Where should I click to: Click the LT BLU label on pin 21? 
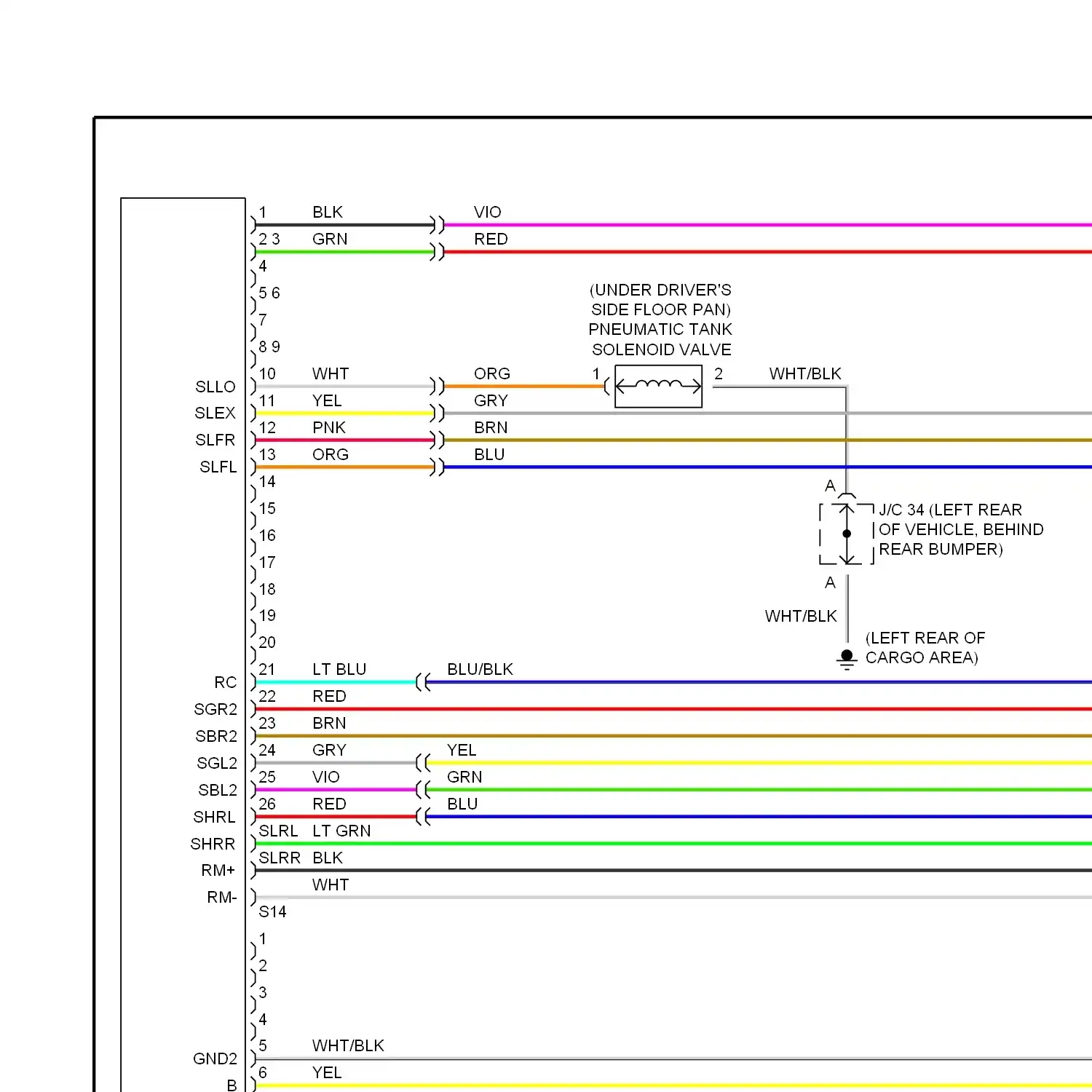pyautogui.click(x=339, y=669)
